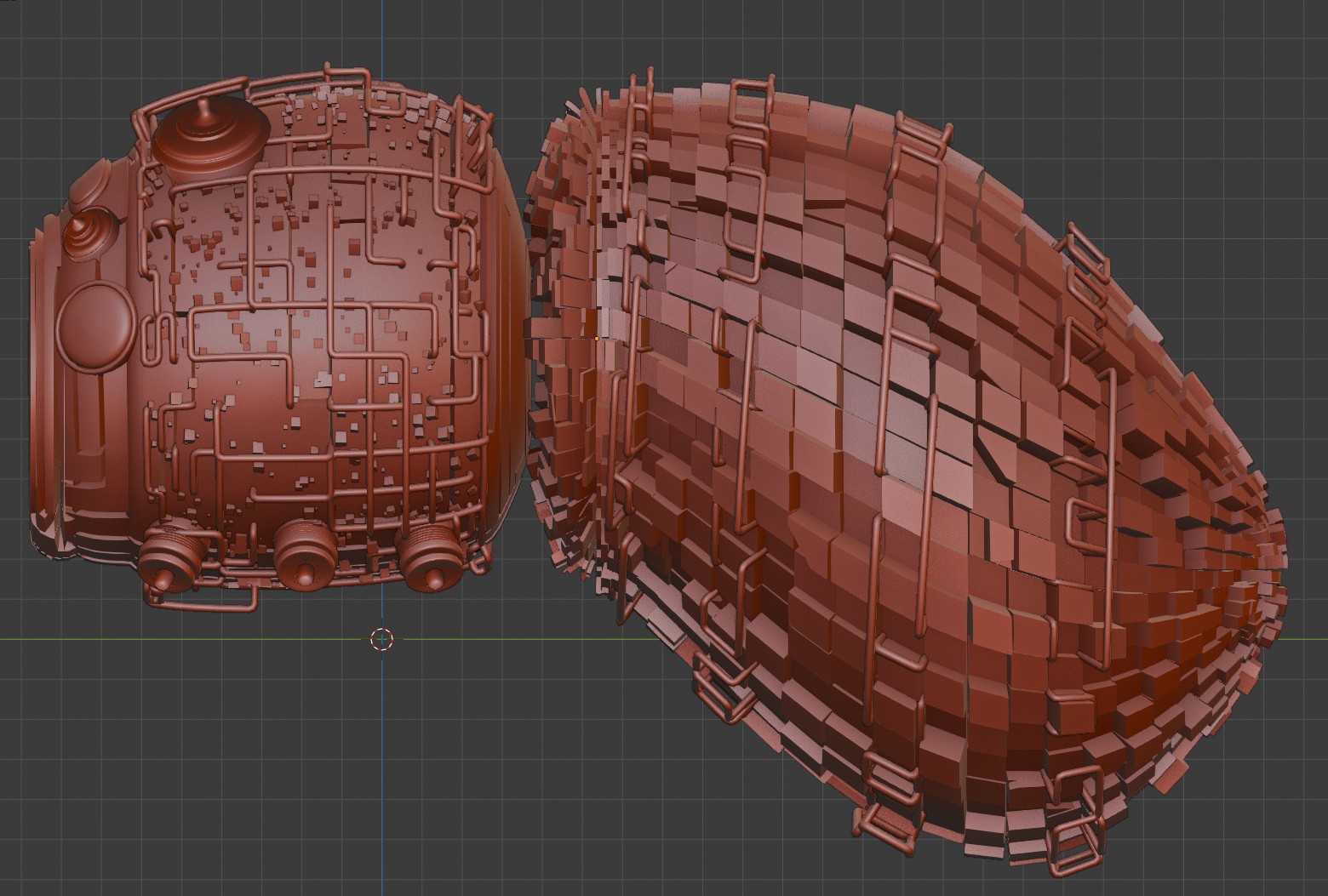Click the 3D cursor crosshair on the grid

point(382,639)
